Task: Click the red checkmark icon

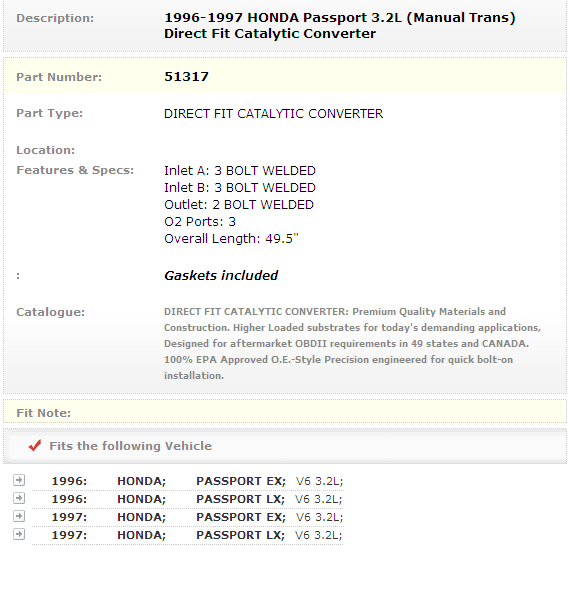Action: tap(35, 446)
